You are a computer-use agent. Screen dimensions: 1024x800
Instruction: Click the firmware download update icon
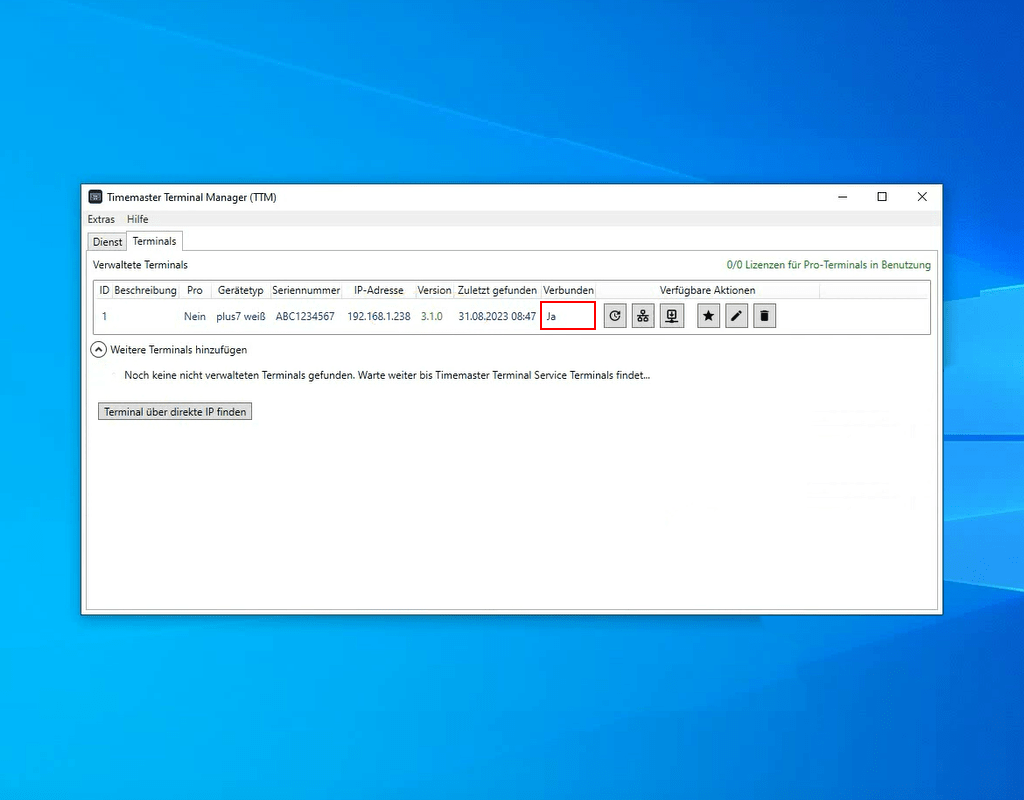(672, 316)
